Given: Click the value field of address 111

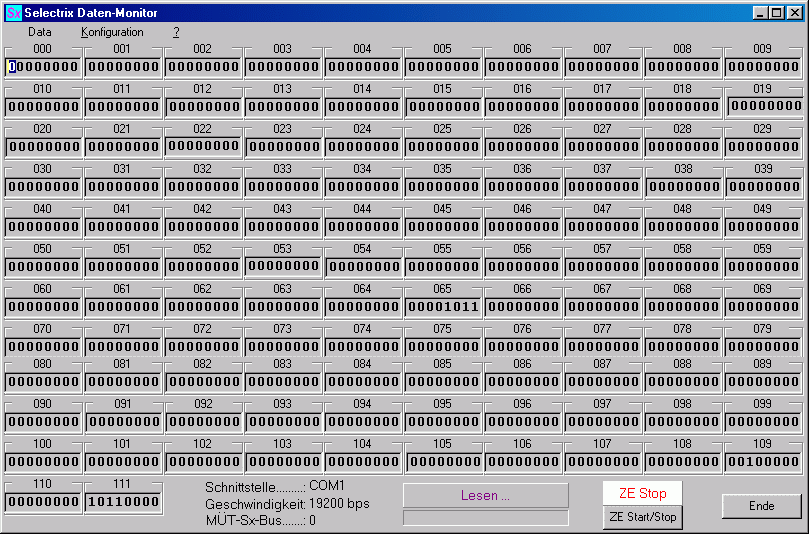Looking at the screenshot, I should (x=123, y=501).
